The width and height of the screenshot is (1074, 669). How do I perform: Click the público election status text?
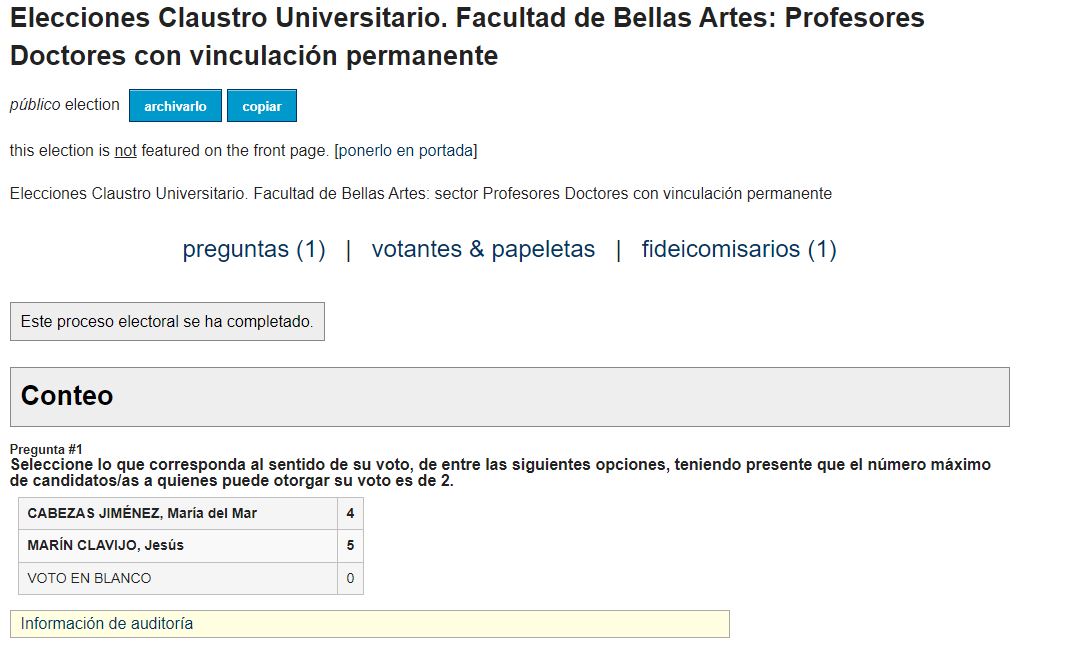point(64,105)
